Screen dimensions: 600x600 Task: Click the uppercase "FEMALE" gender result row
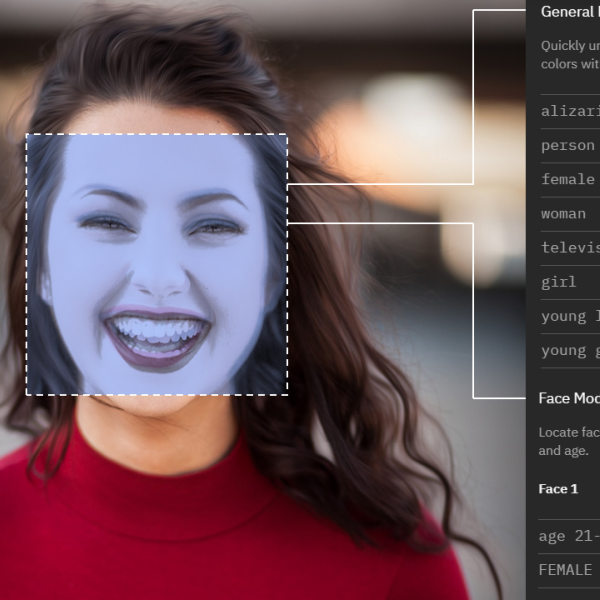569,570
